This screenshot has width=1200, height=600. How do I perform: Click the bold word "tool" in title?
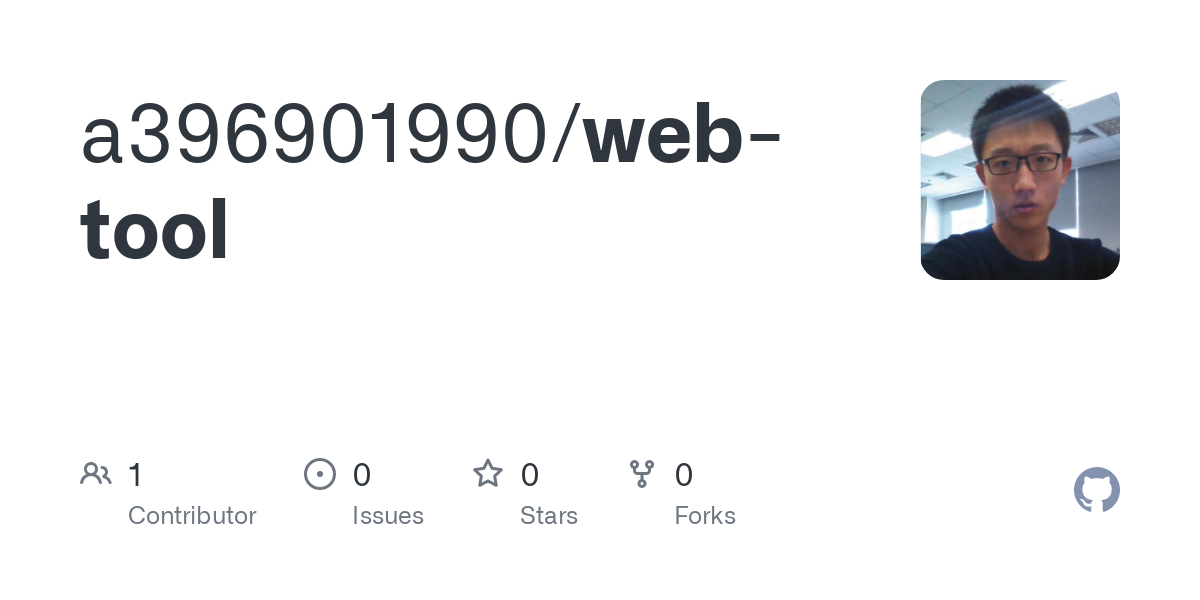(154, 229)
